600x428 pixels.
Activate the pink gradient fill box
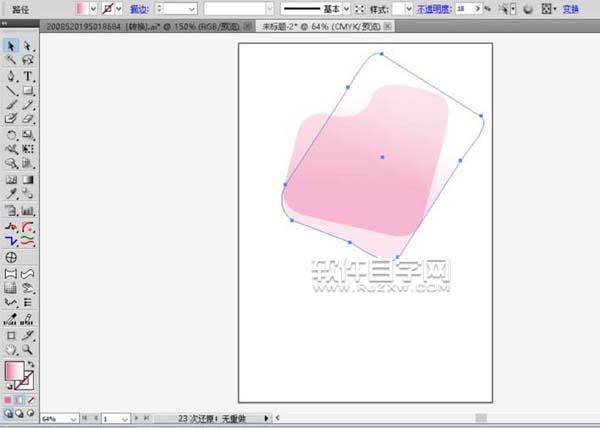(x=15, y=371)
